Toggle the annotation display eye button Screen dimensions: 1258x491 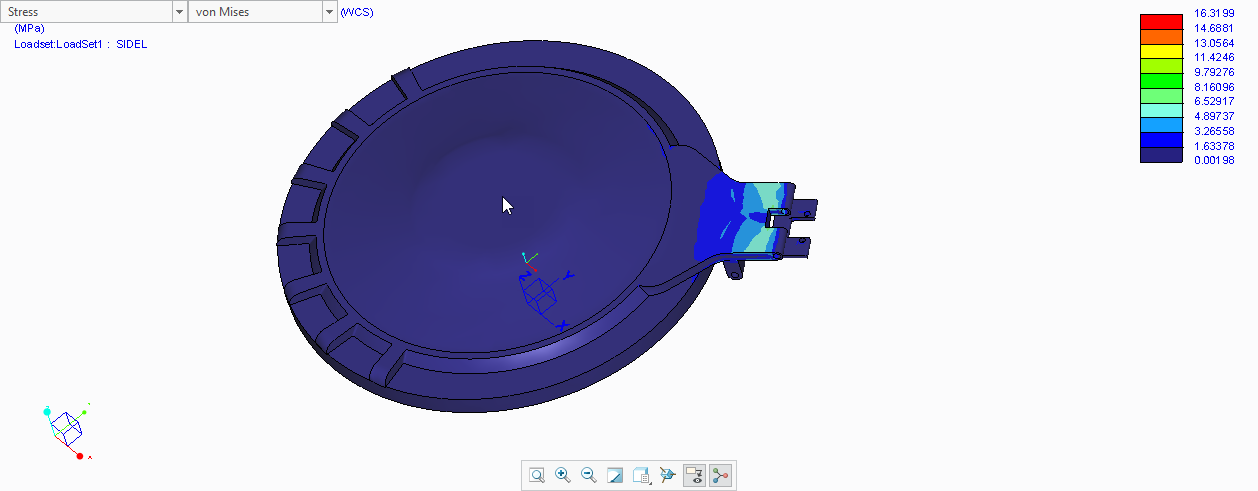click(694, 476)
